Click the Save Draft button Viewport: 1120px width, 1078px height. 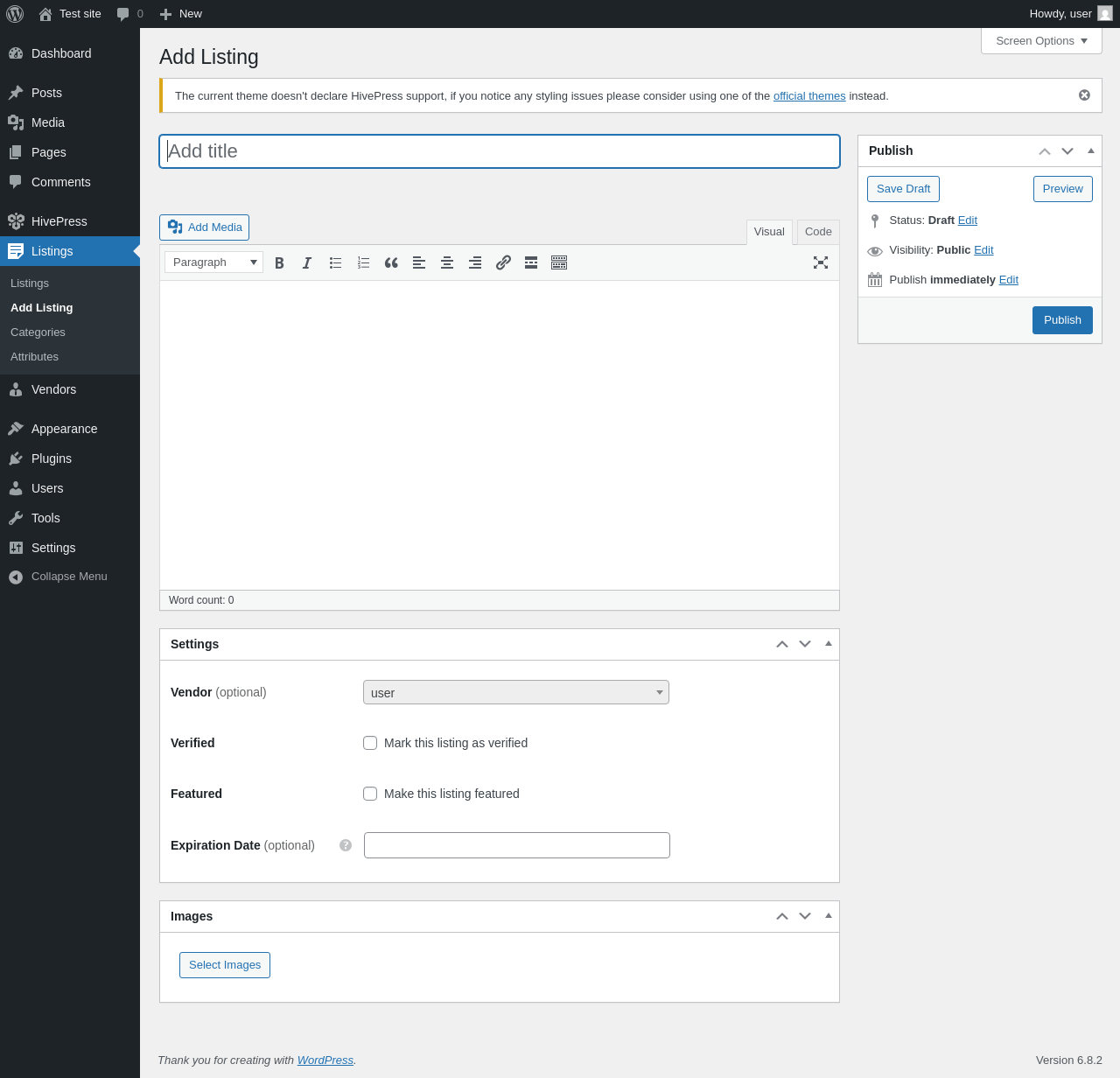coord(903,189)
